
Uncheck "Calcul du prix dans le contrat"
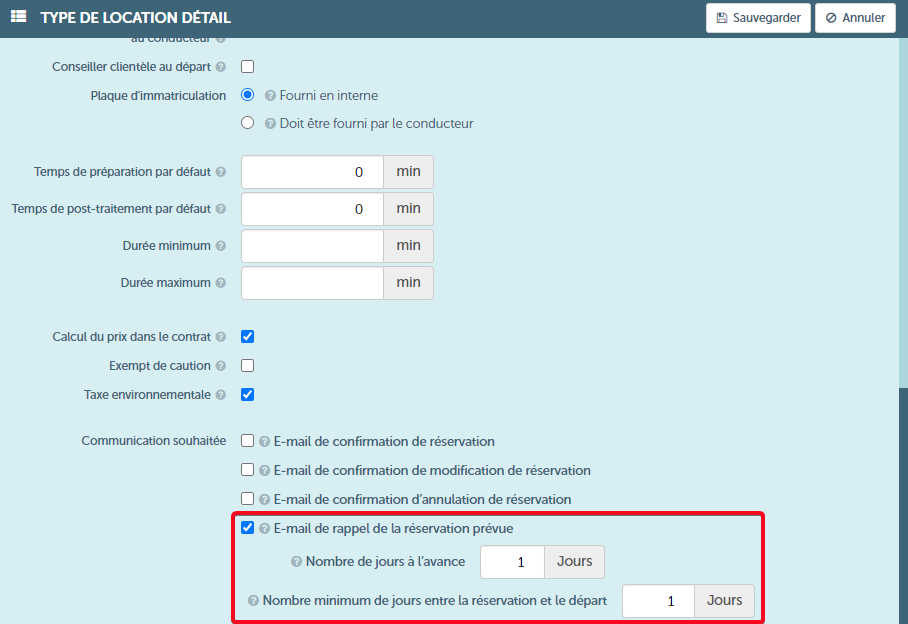[x=247, y=336]
